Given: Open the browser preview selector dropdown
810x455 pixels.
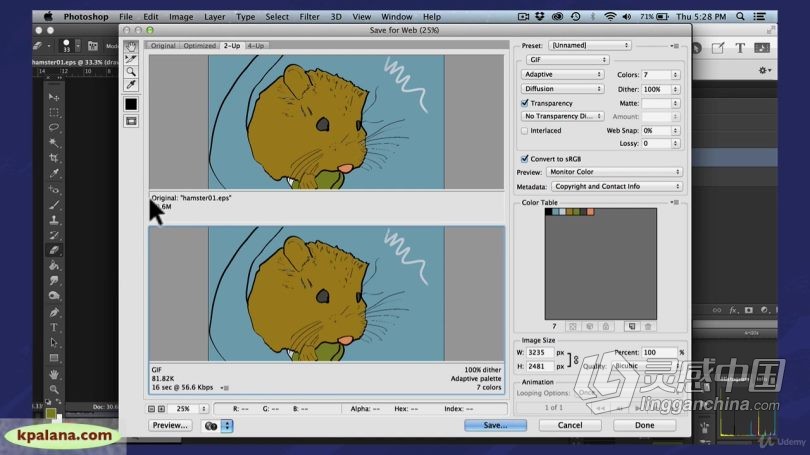Looking at the screenshot, I should pyautogui.click(x=227, y=426).
